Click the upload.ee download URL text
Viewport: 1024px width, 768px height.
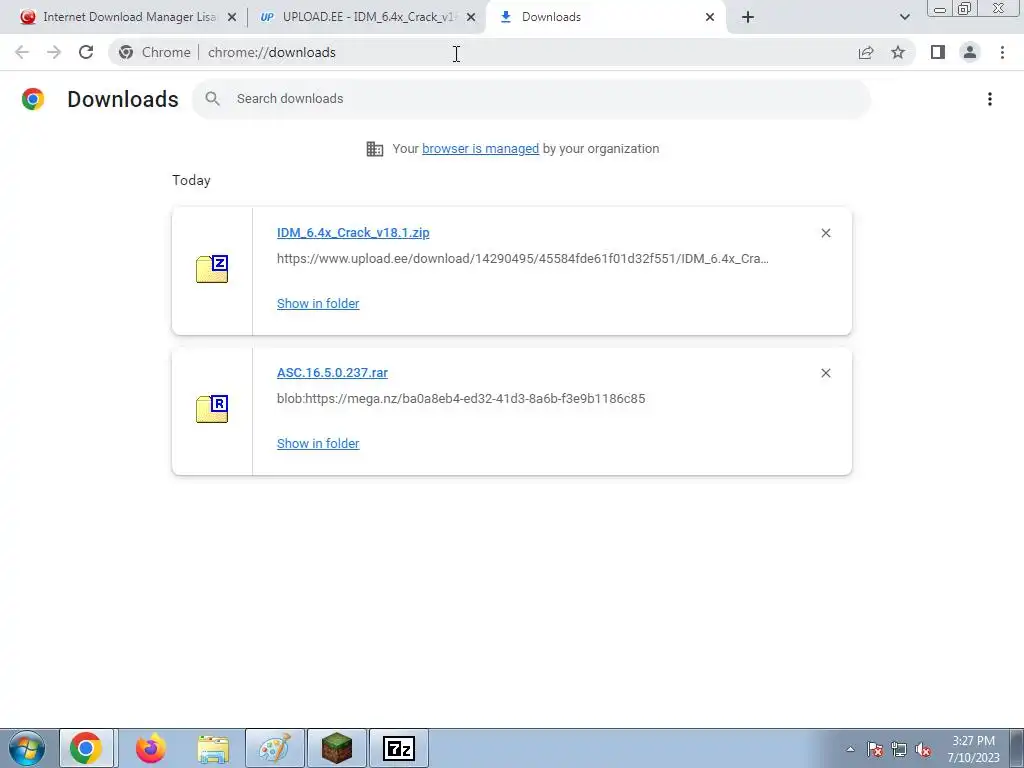522,259
